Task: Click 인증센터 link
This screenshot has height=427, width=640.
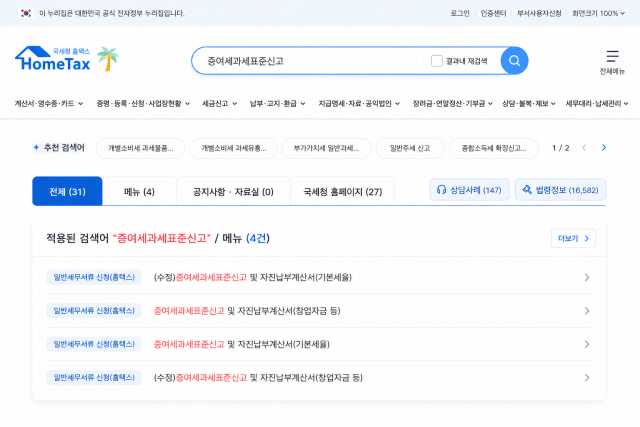Action: (x=493, y=13)
